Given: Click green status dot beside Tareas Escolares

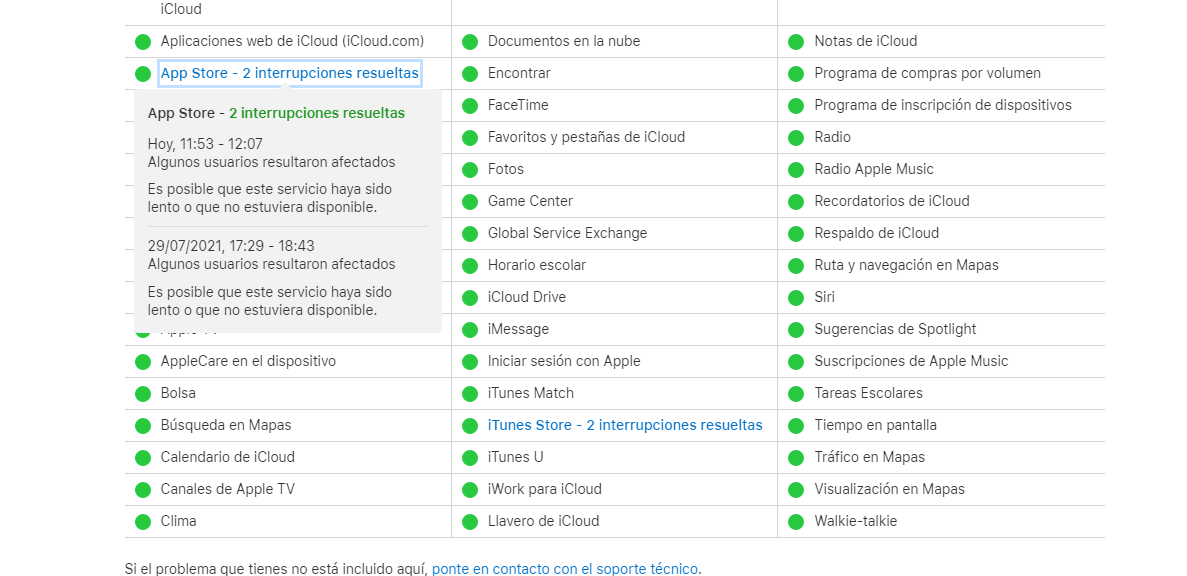Looking at the screenshot, I should tap(796, 394).
